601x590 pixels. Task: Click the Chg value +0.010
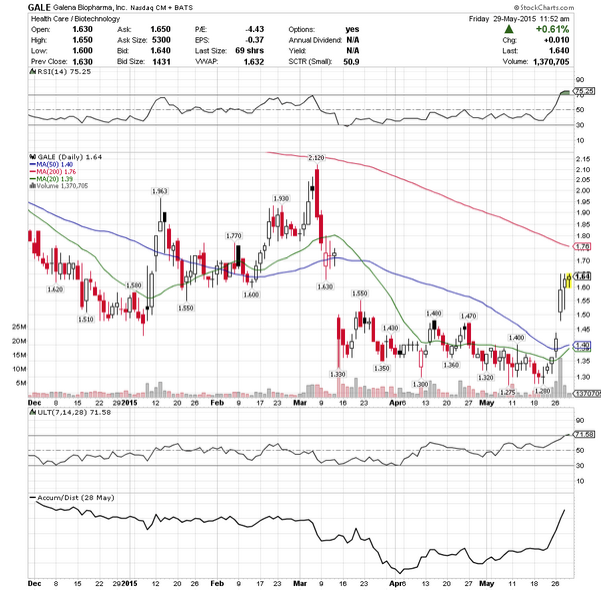point(557,40)
